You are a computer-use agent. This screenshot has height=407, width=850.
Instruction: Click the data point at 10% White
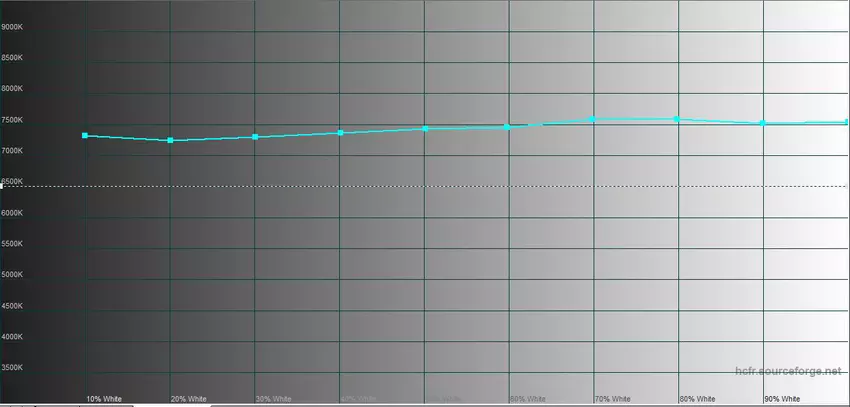[x=85, y=135]
